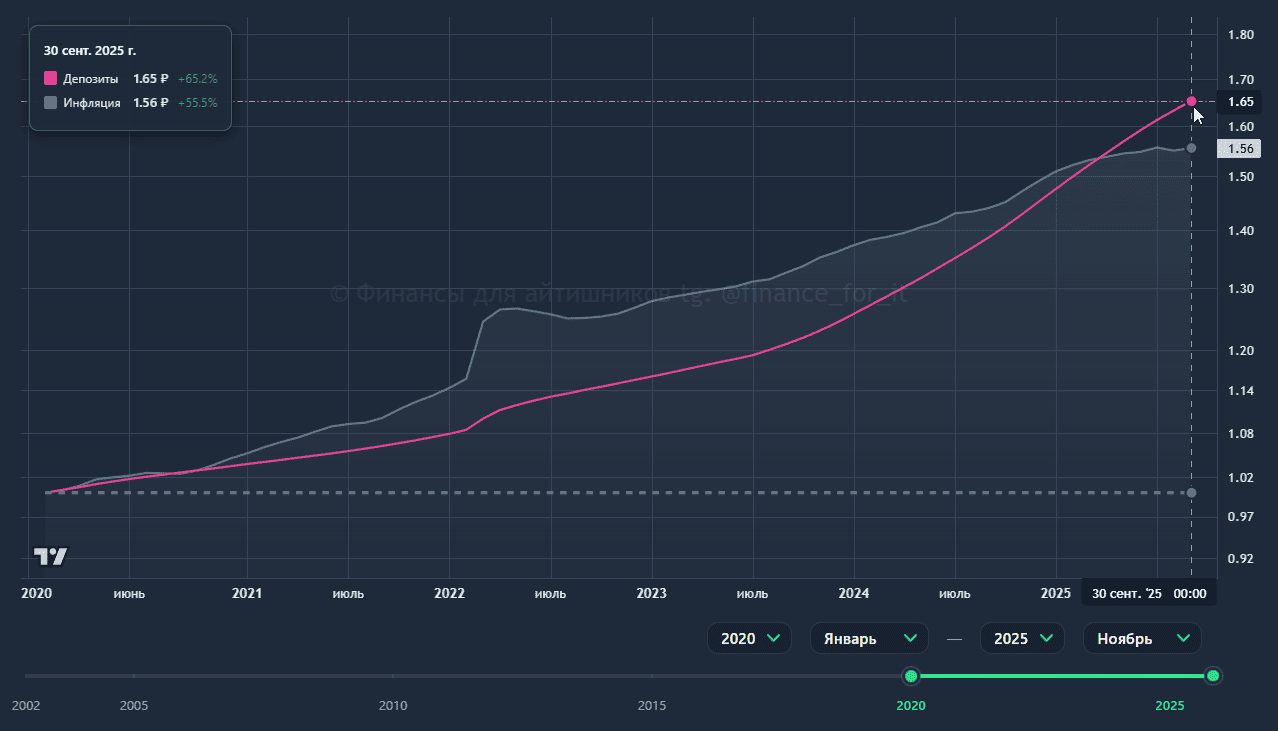Viewport: 1278px width, 731px height.
Task: Click the gray Инфляция legend swatch
Action: [x=51, y=102]
